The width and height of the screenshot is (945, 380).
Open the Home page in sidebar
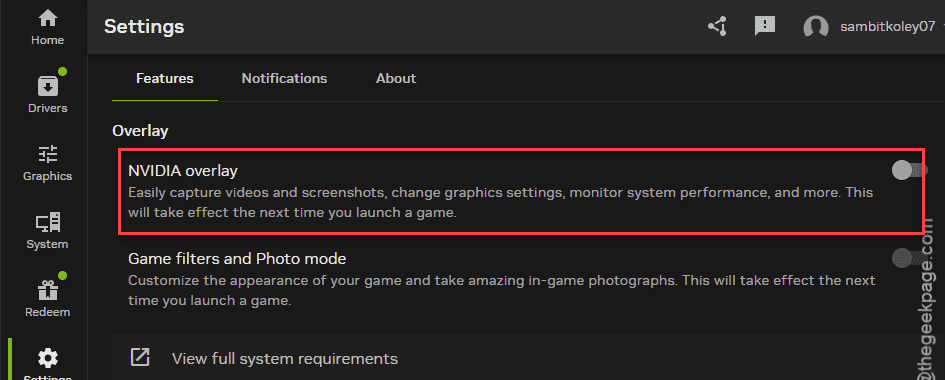tap(47, 28)
